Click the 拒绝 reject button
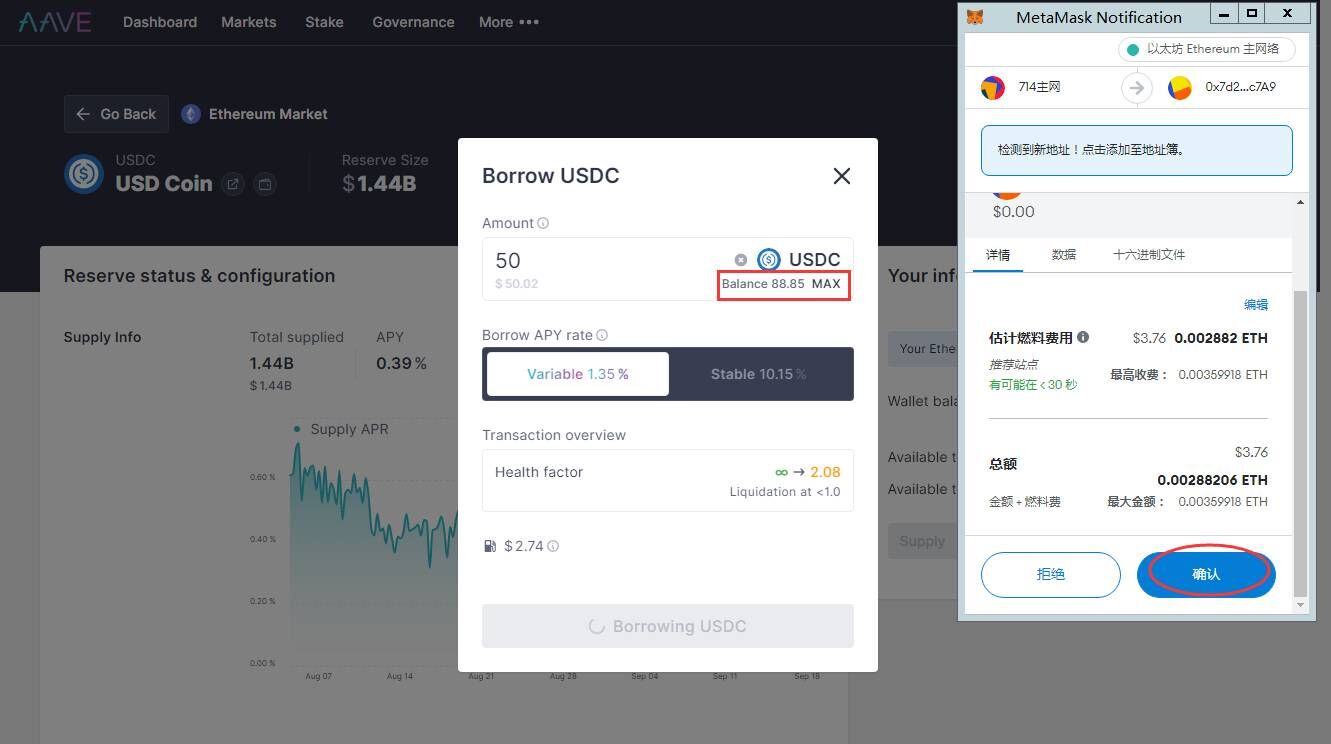Screen dimensions: 1331x744 click(1051, 574)
